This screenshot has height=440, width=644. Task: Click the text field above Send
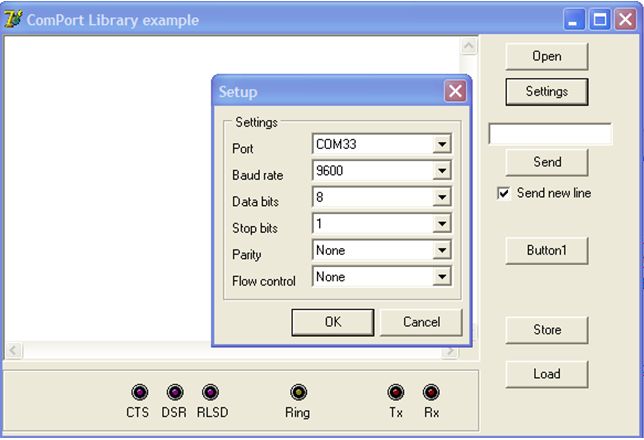pos(549,134)
